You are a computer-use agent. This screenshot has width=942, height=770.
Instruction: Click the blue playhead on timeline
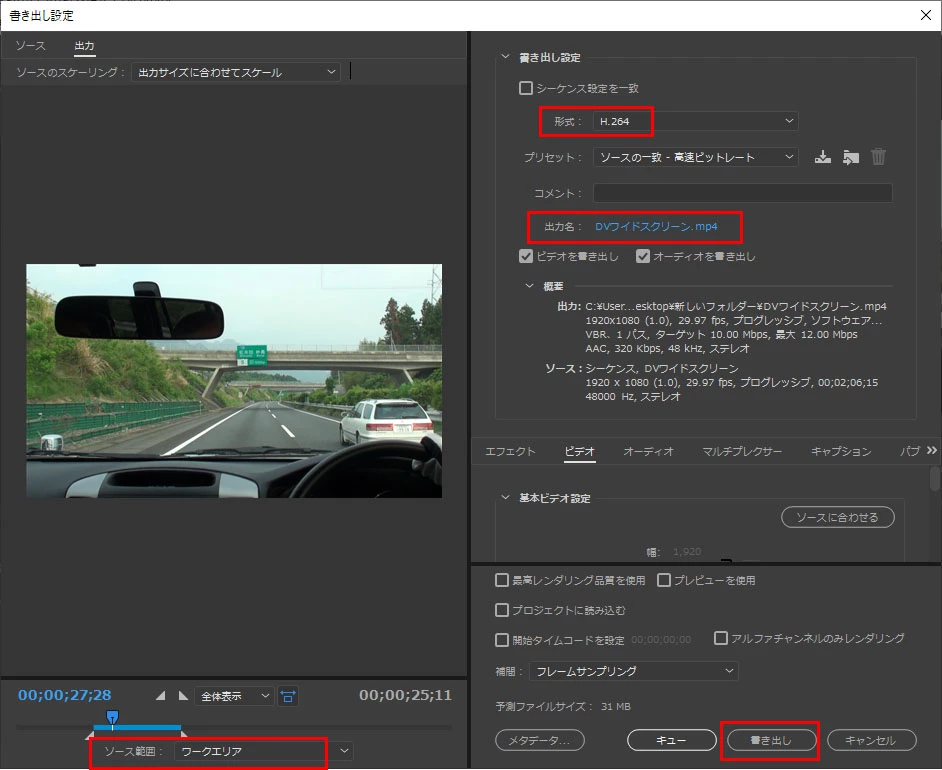[x=112, y=717]
